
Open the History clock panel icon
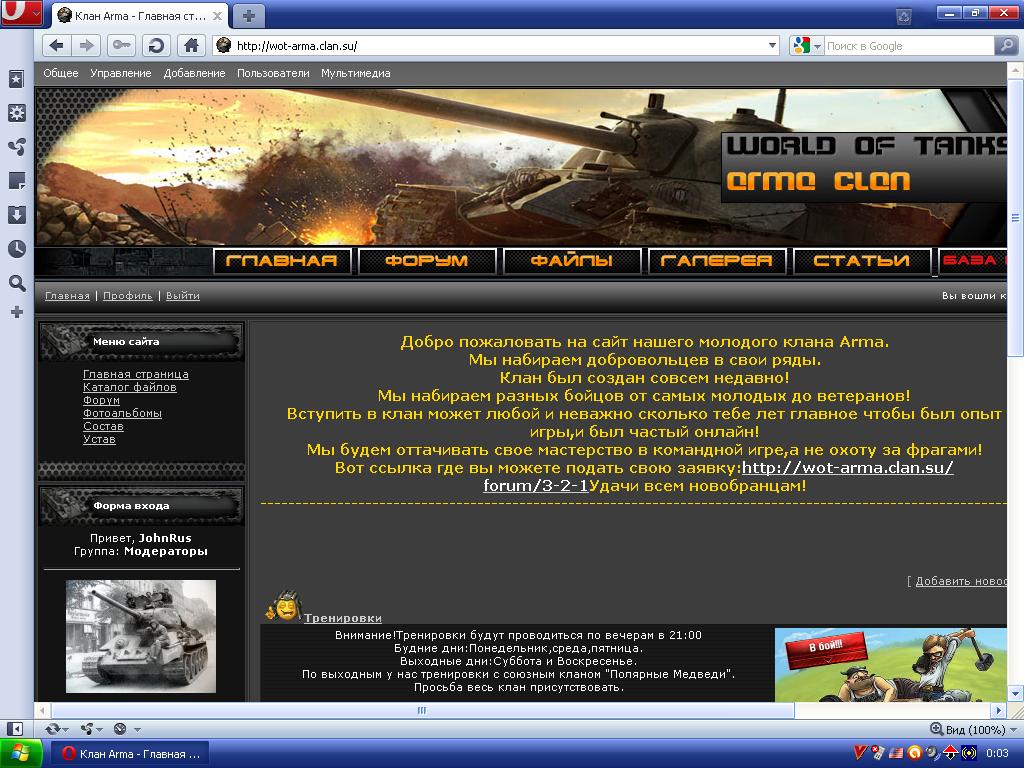point(16,249)
